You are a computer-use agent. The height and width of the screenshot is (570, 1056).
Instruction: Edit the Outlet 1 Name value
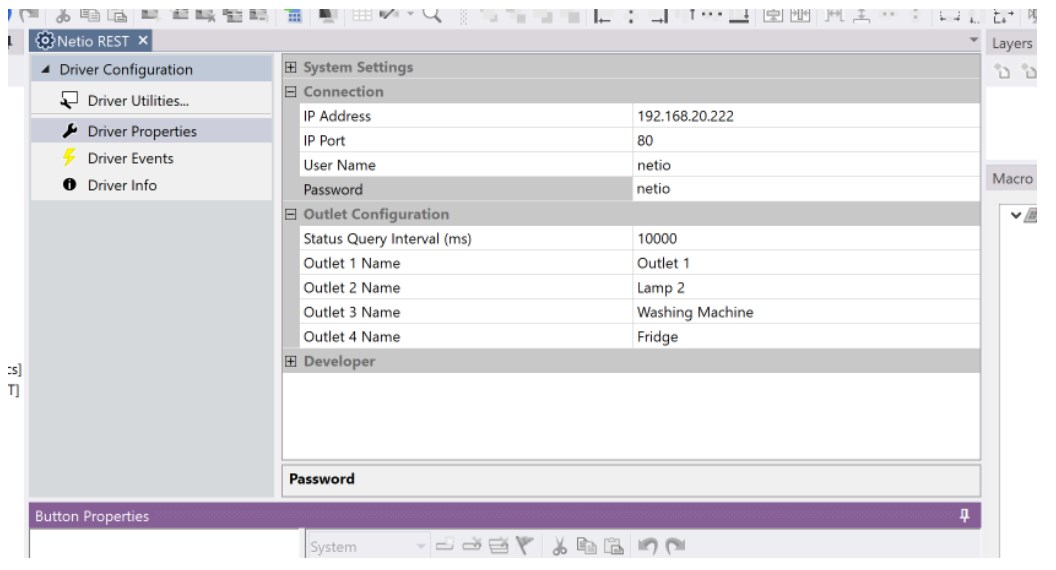tap(806, 263)
